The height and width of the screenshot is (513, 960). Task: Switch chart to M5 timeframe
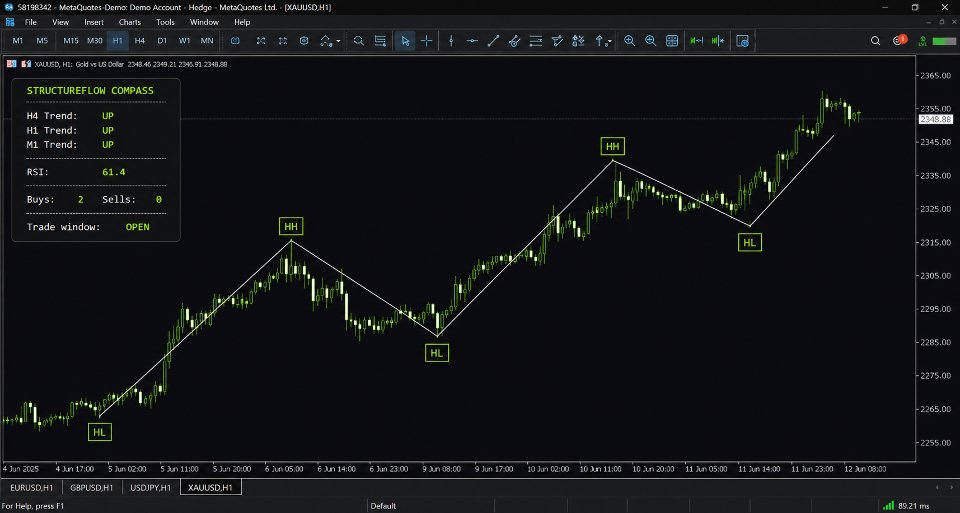[42, 41]
